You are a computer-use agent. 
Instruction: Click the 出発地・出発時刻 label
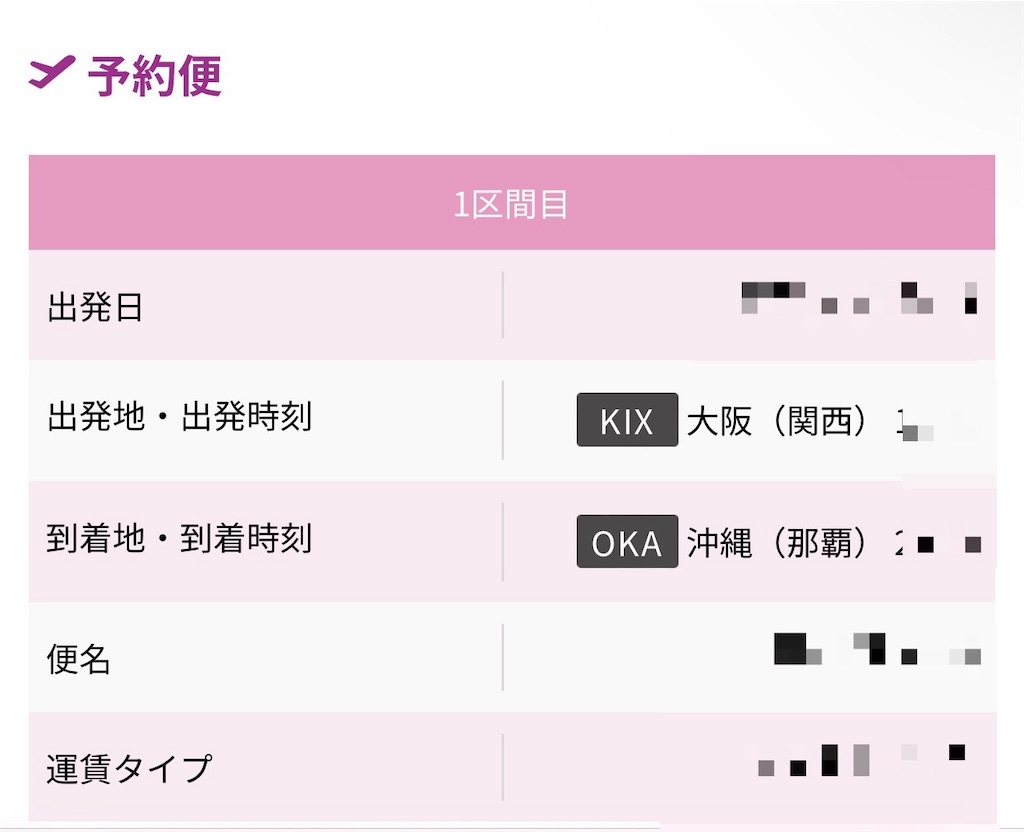(180, 416)
